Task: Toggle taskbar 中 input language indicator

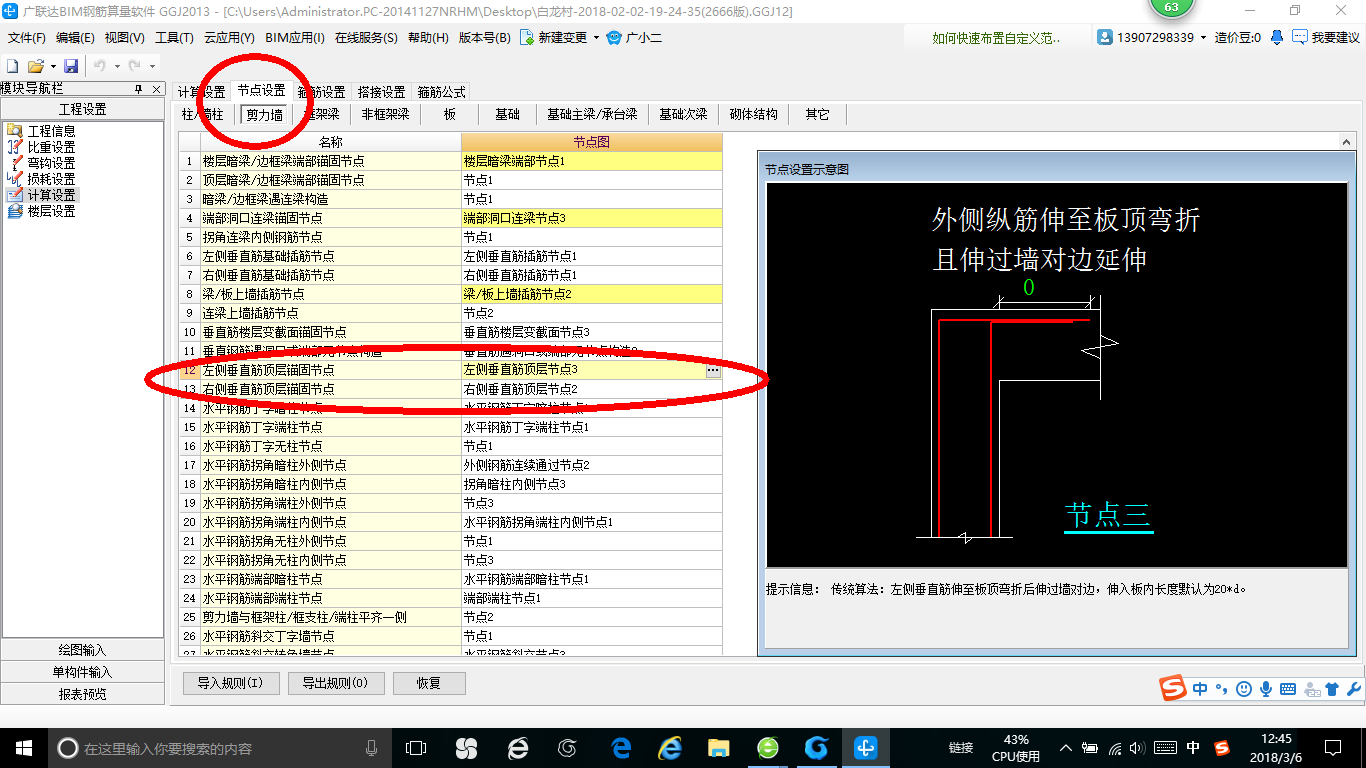Action: click(x=1193, y=748)
